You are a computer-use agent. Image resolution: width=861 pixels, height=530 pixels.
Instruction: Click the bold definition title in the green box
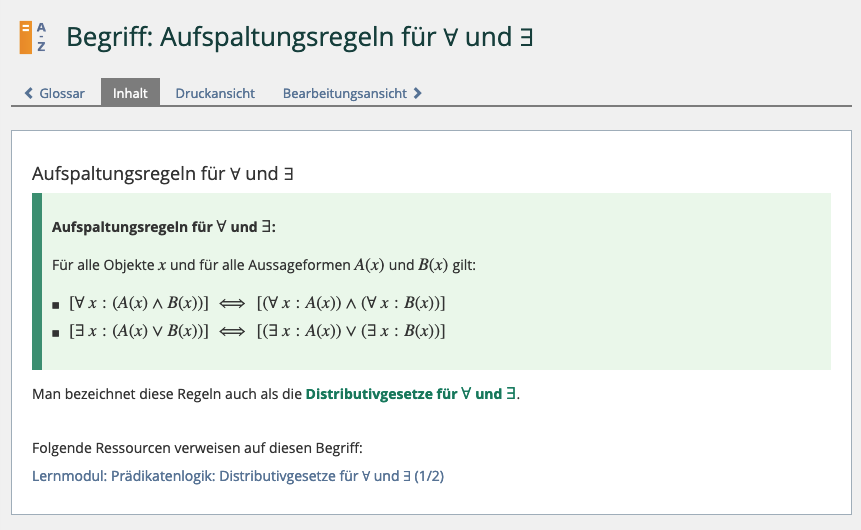(163, 227)
